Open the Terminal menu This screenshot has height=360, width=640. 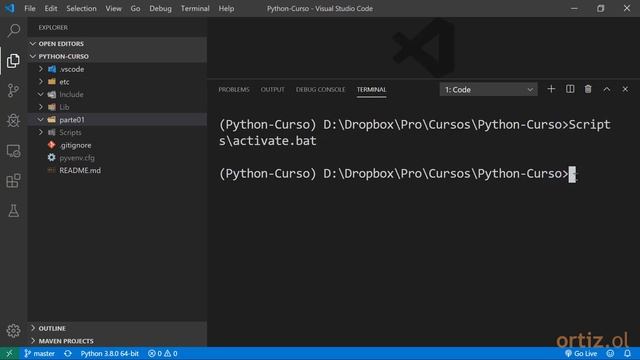point(195,8)
